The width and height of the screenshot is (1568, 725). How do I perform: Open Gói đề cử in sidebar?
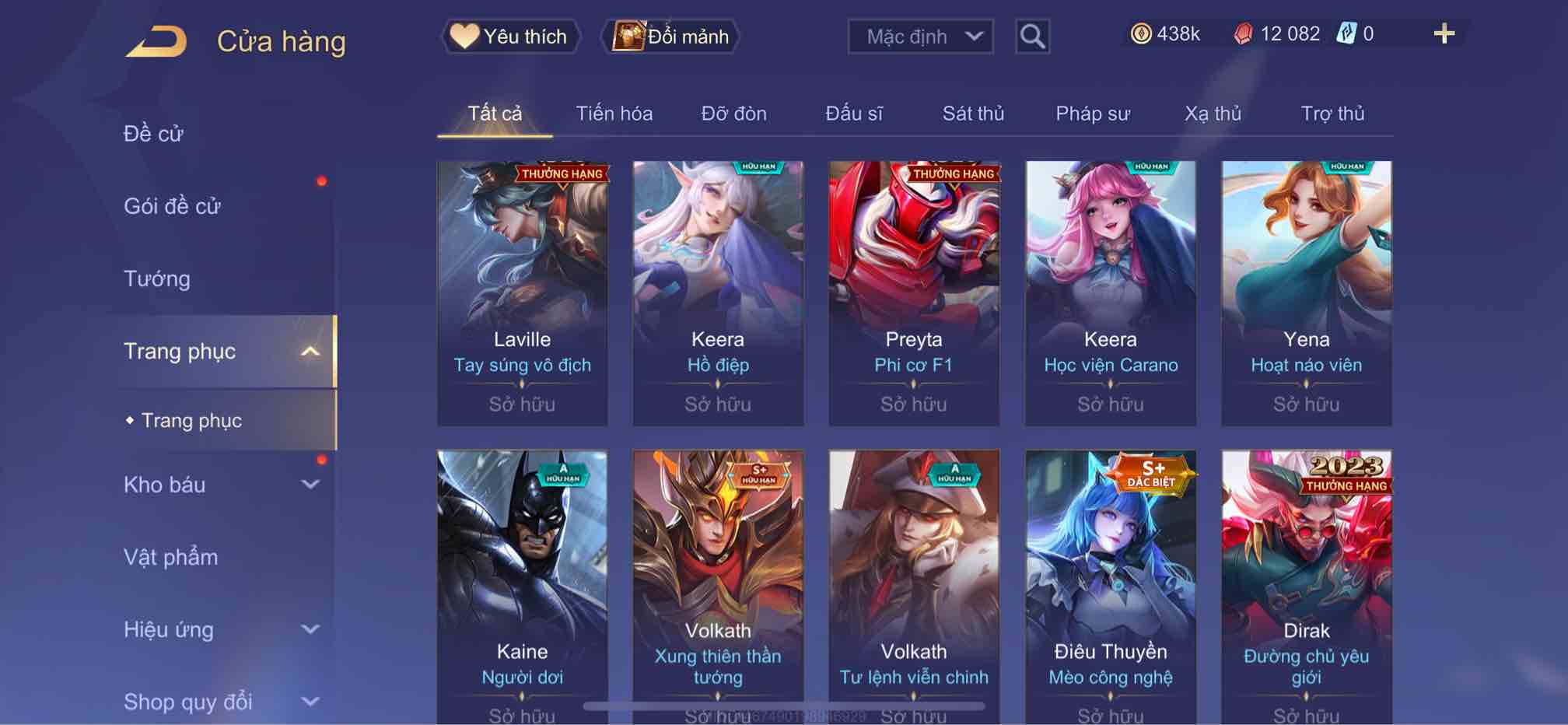(x=172, y=206)
